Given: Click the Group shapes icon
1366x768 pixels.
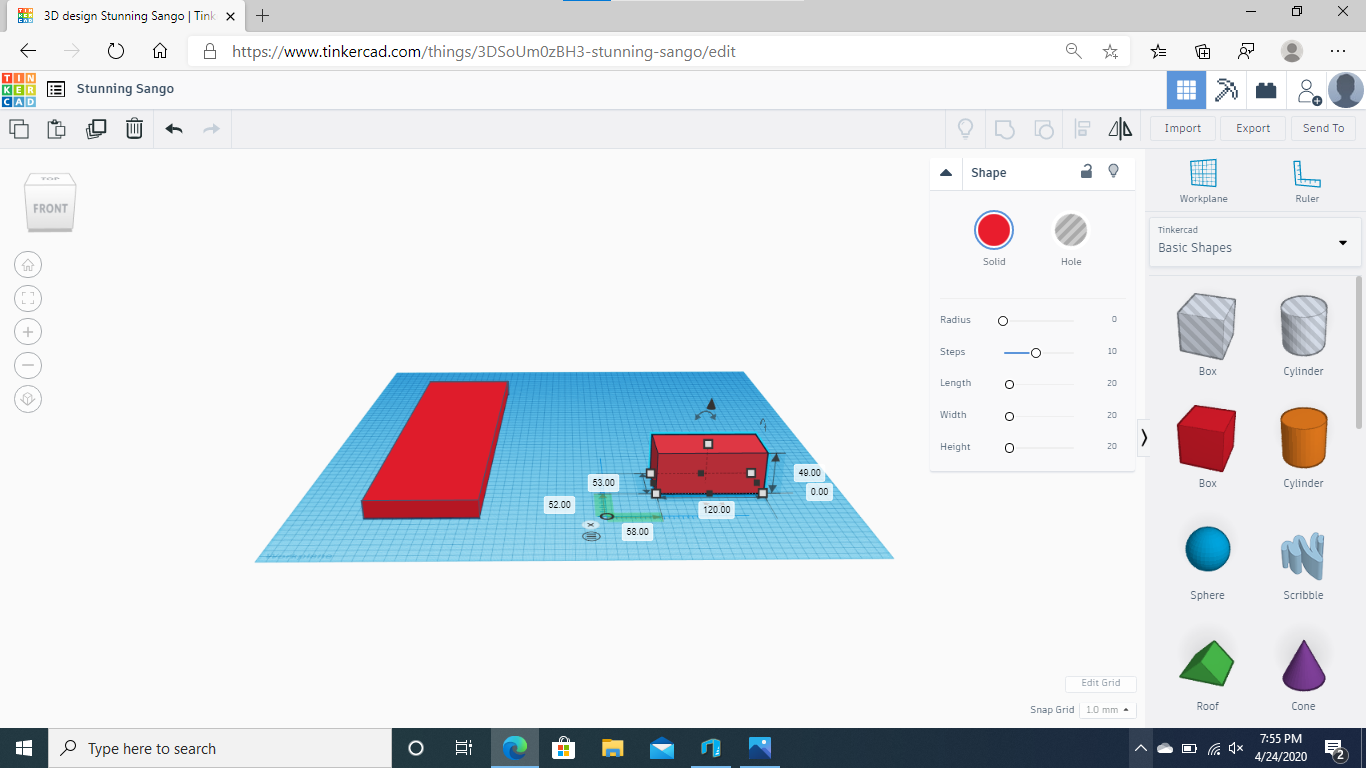Looking at the screenshot, I should click(1004, 128).
